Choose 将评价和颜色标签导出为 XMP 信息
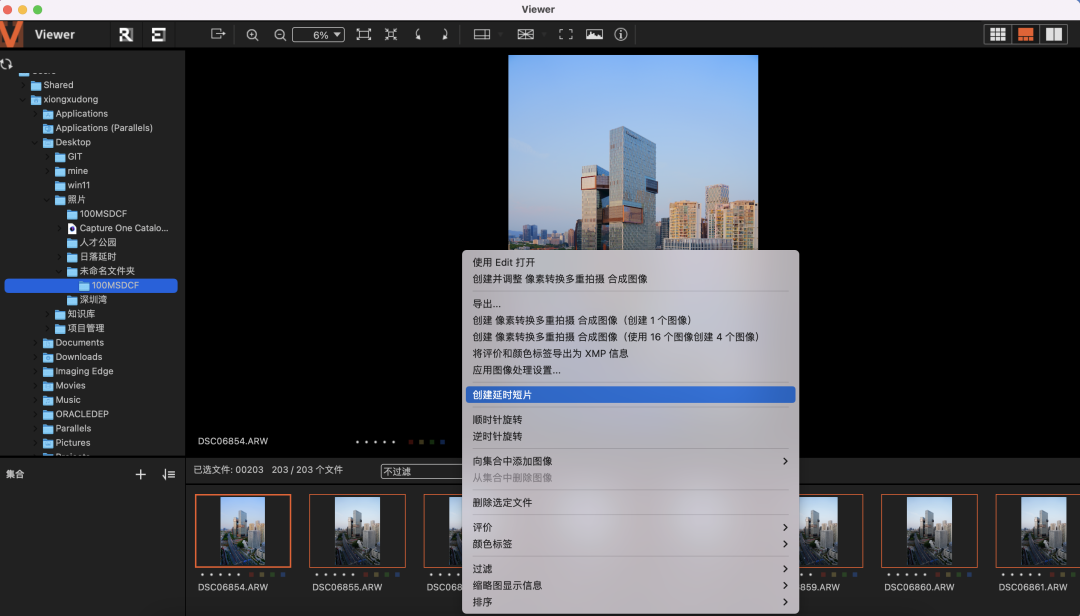Screen dimensions: 1080x616 630,353
